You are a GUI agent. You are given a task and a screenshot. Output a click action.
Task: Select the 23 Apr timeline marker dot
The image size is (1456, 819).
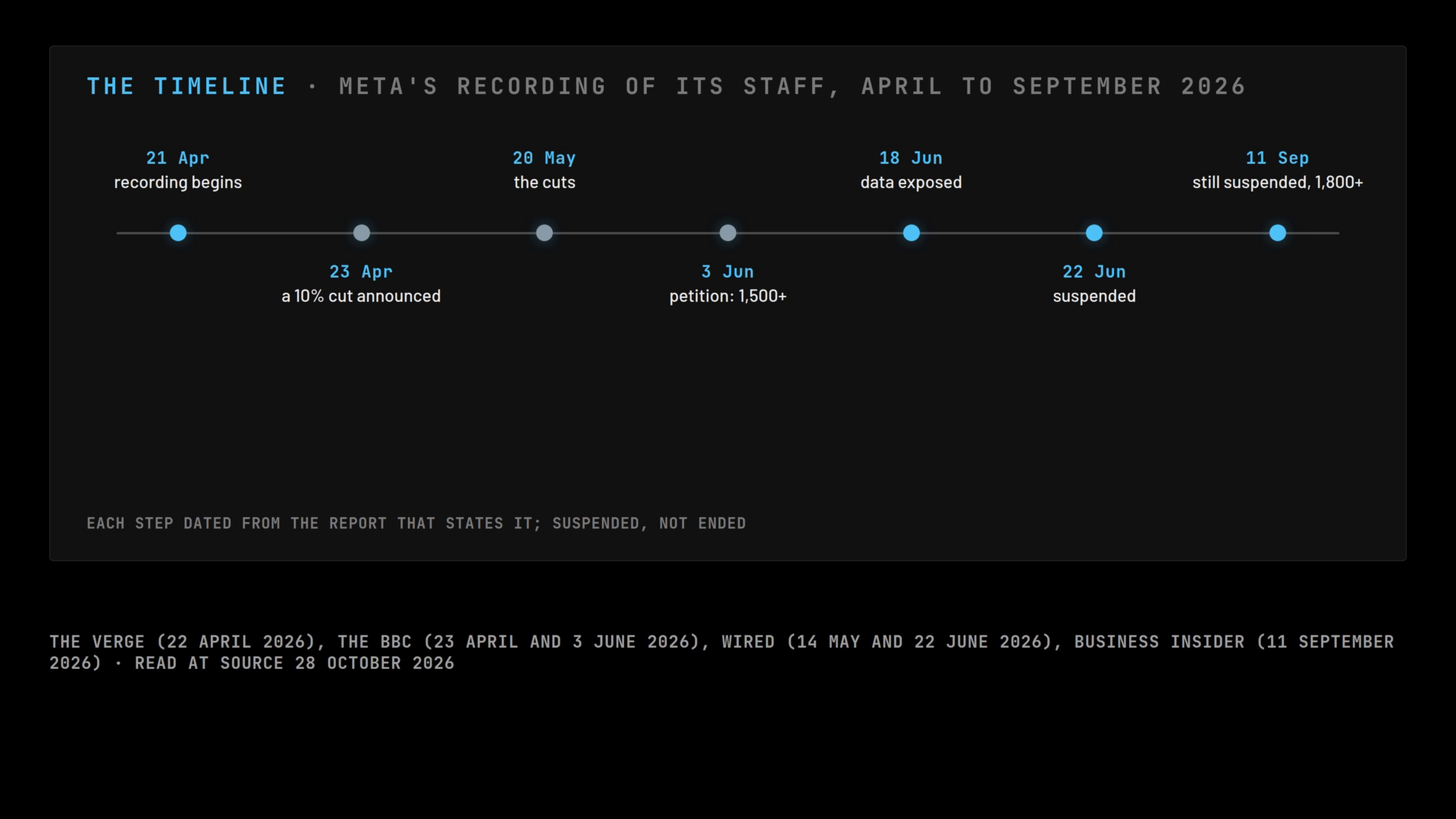362,233
